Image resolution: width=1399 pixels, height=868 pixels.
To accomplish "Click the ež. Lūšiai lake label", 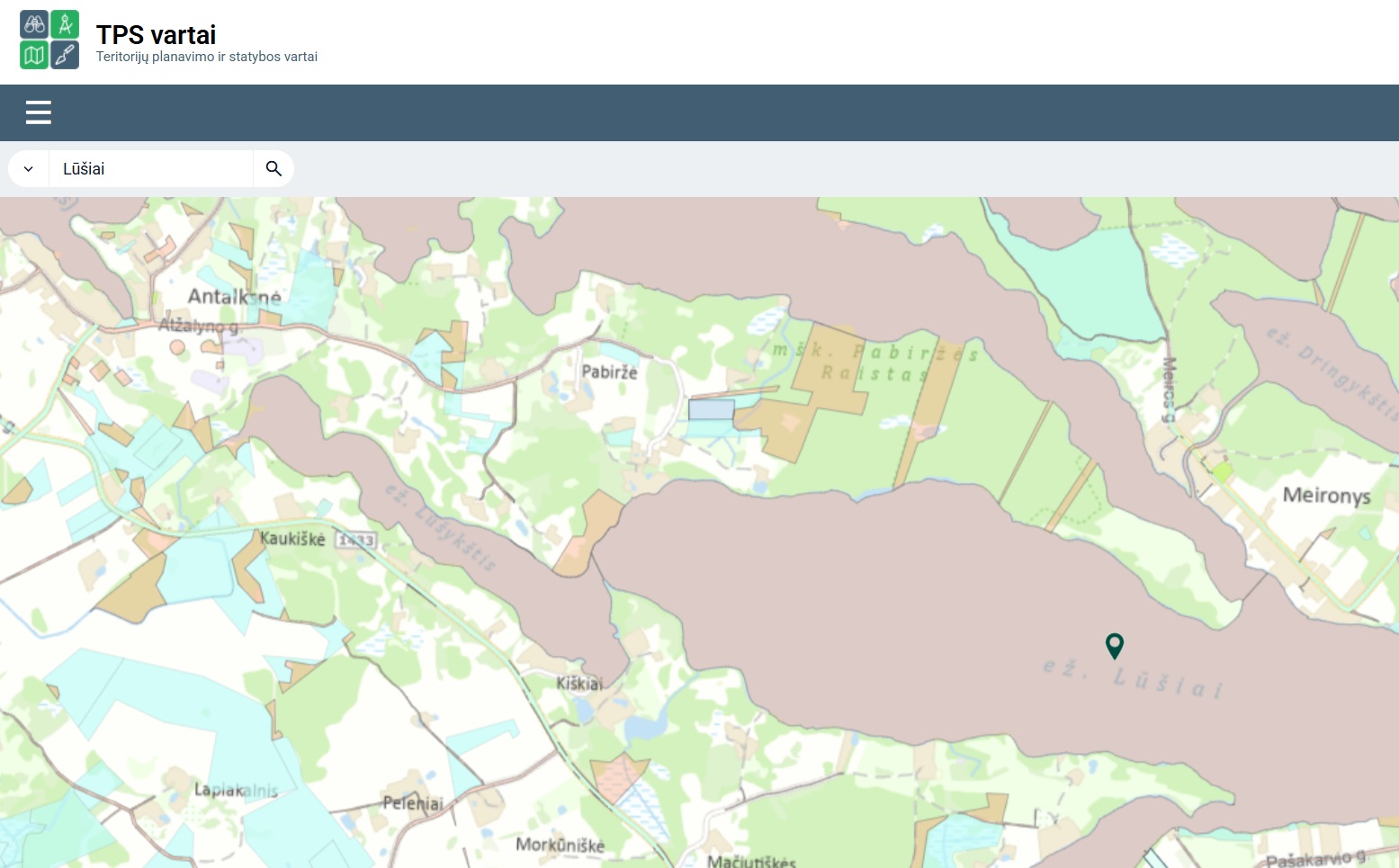I will (1133, 678).
